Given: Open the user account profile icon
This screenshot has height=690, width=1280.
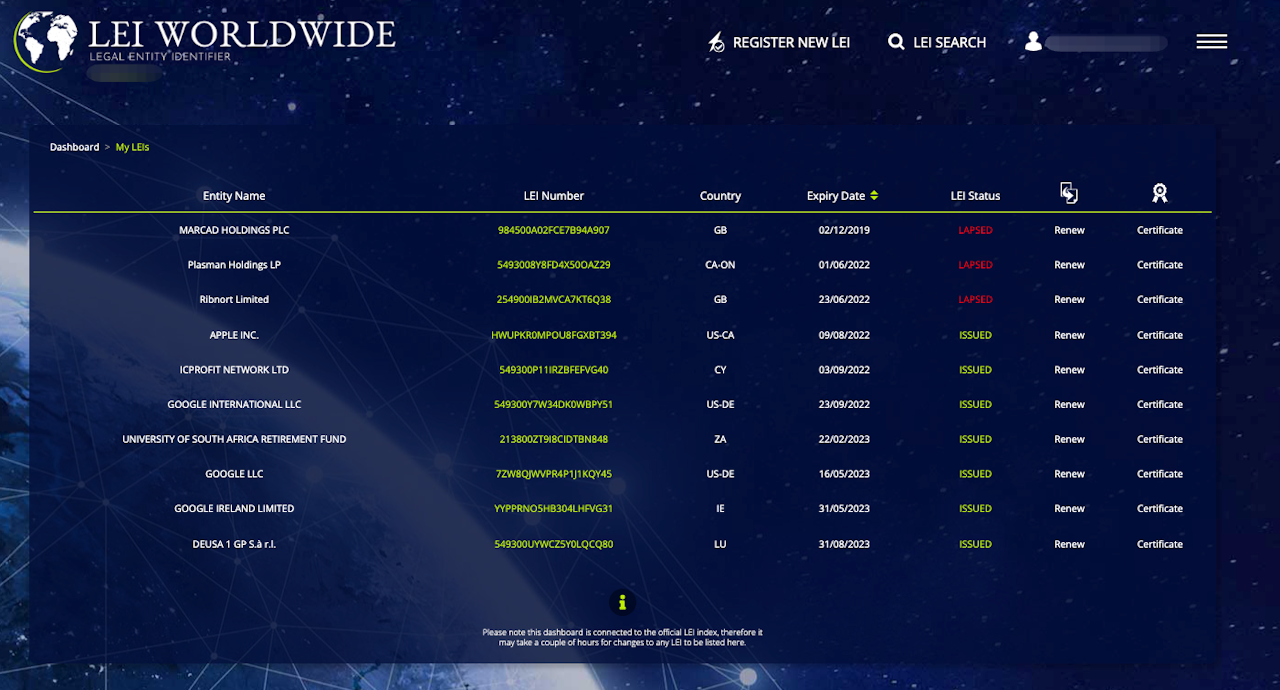Looking at the screenshot, I should click(1034, 42).
